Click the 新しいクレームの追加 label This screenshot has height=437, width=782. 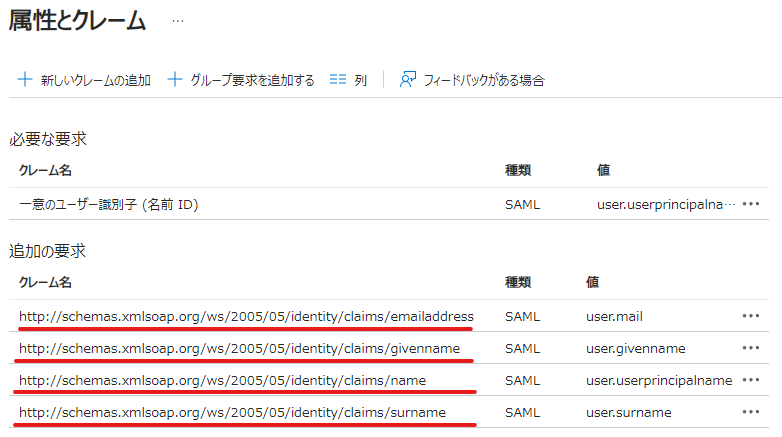click(96, 80)
